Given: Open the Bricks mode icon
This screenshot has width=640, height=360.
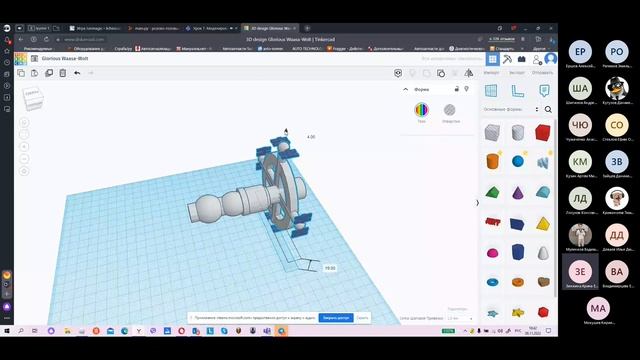Looking at the screenshot, I should coord(522,59).
